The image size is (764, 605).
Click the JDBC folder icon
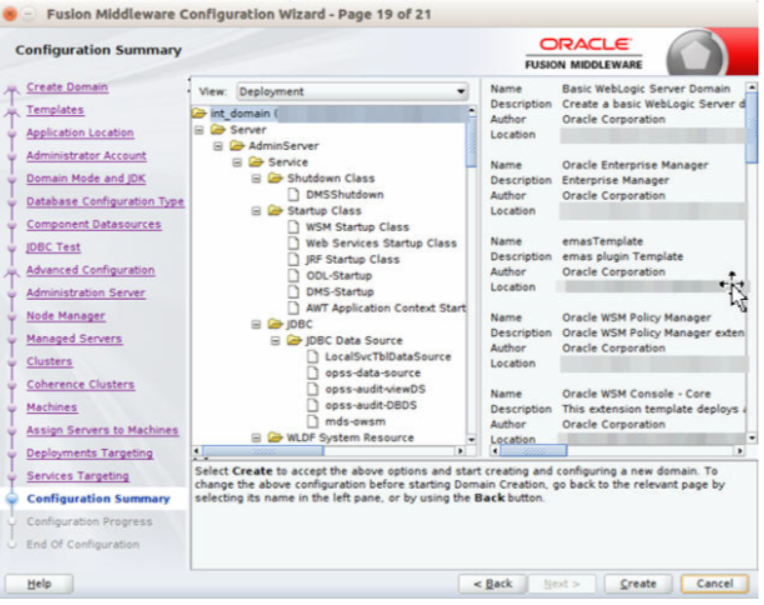275,324
